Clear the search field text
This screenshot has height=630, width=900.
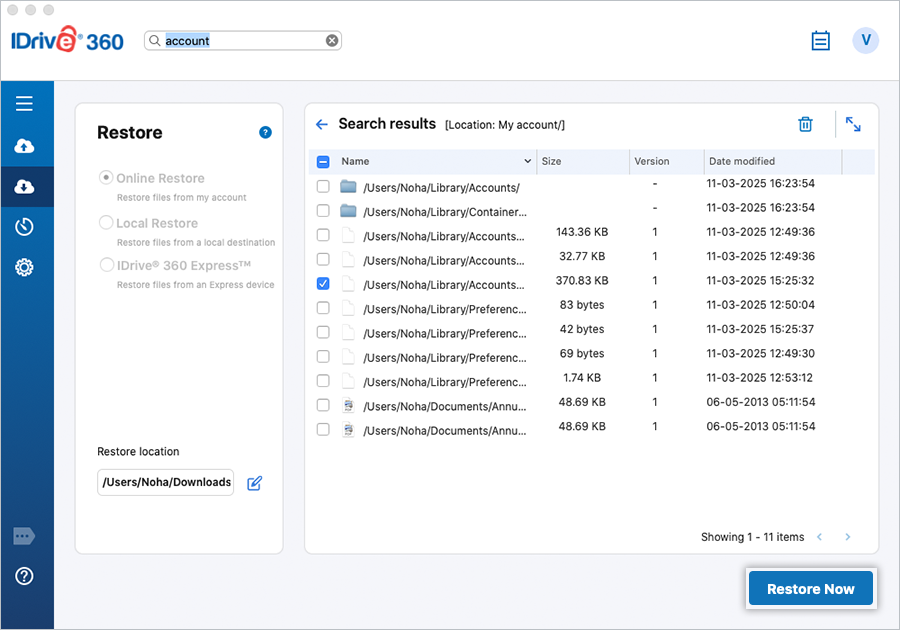332,41
